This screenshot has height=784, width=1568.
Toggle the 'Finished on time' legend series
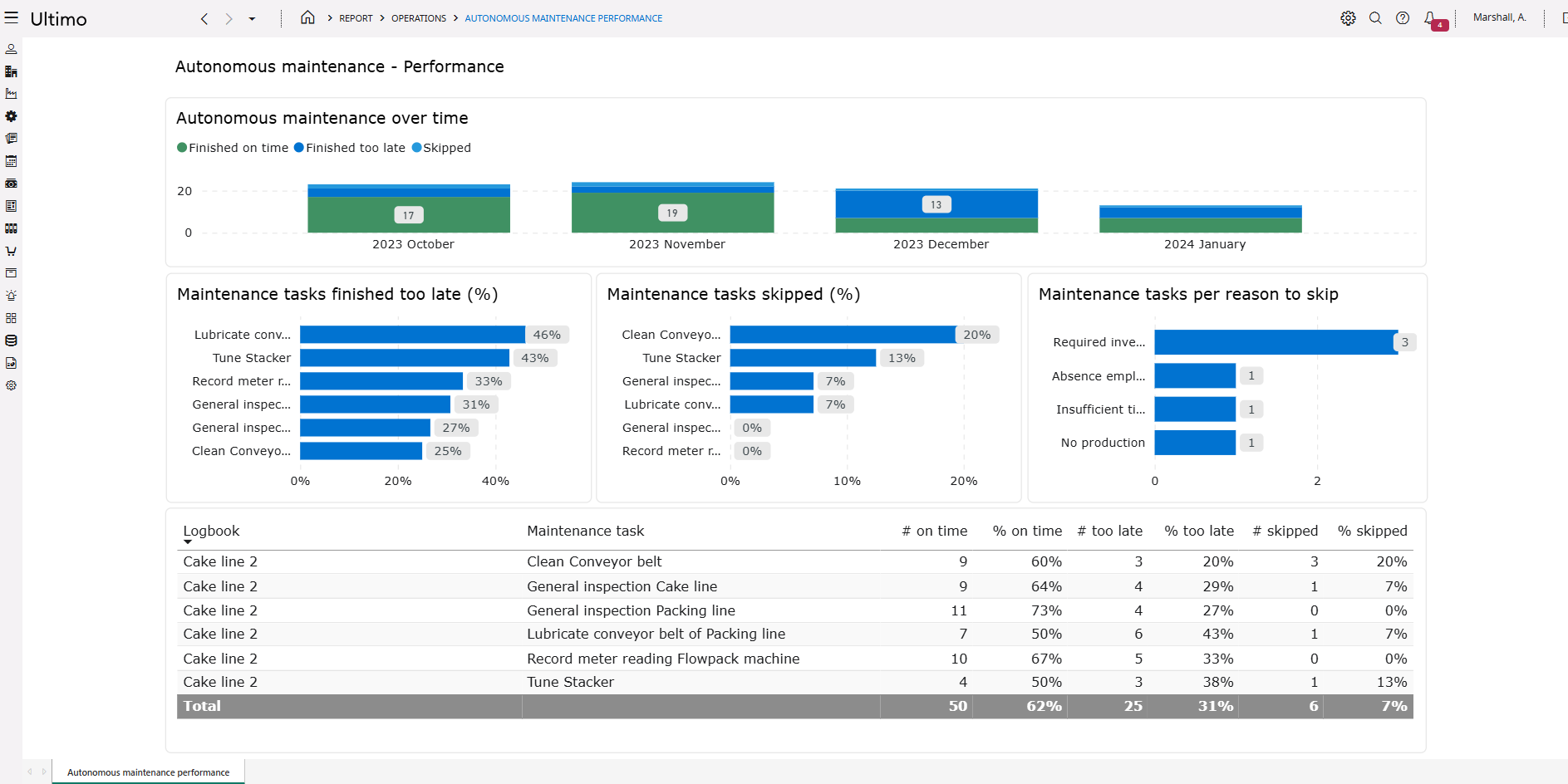click(233, 148)
